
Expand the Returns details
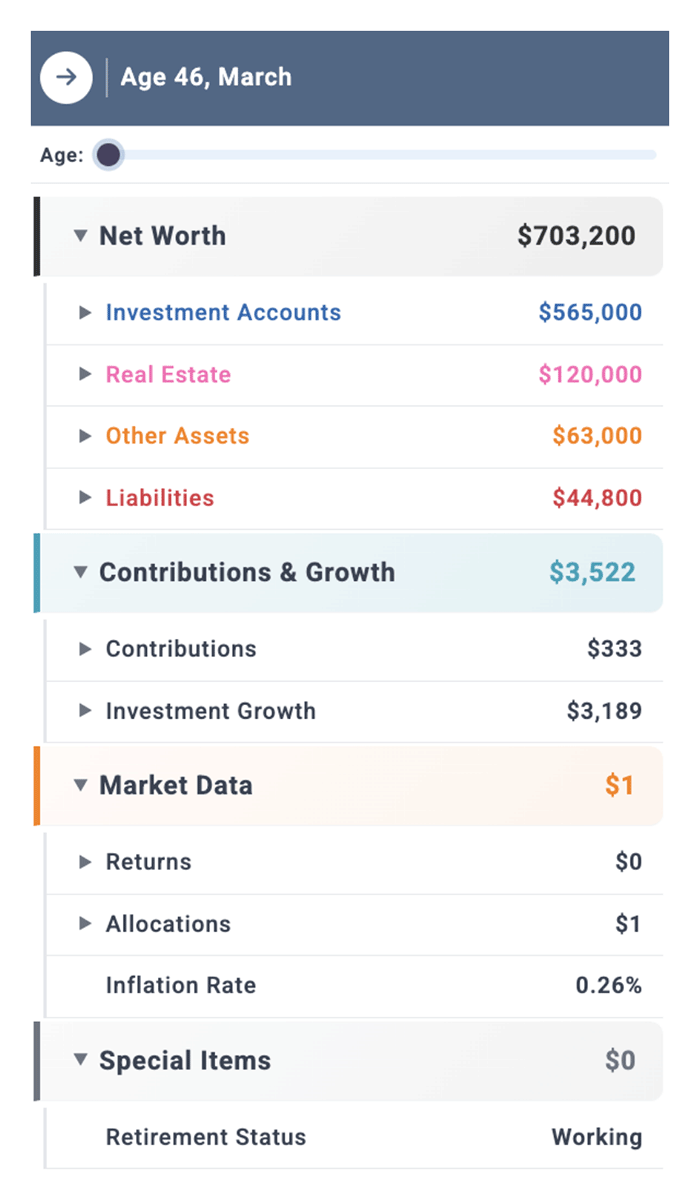[84, 862]
